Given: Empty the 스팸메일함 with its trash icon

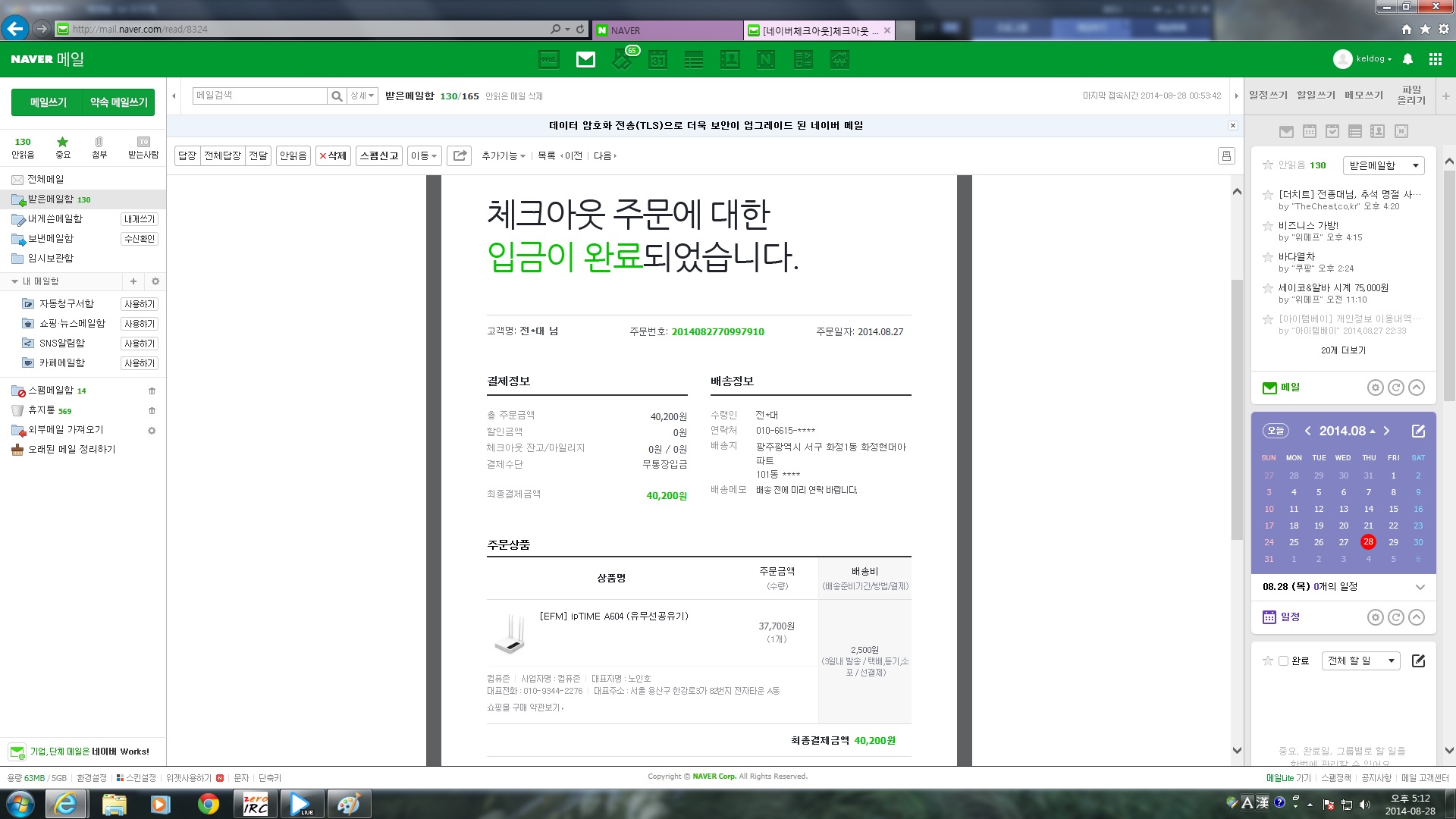Looking at the screenshot, I should (x=152, y=391).
